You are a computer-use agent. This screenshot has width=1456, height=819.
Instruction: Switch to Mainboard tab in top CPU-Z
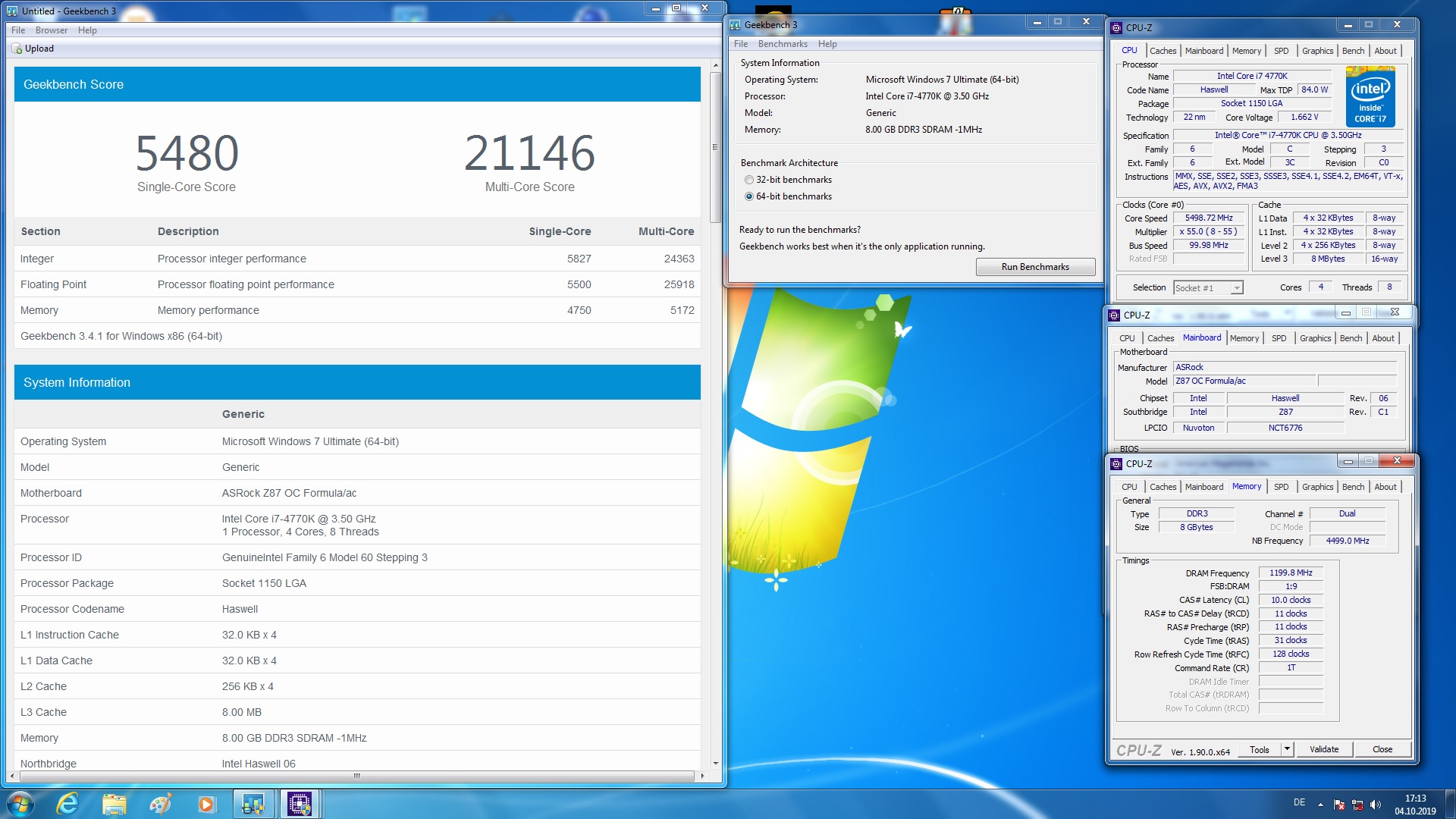[1204, 51]
